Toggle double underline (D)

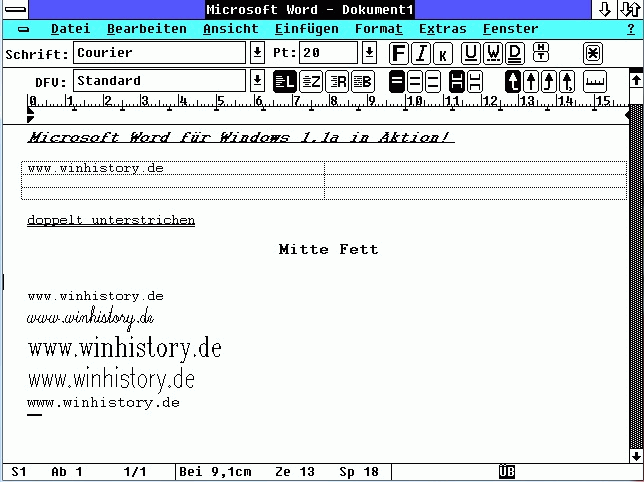[515, 53]
